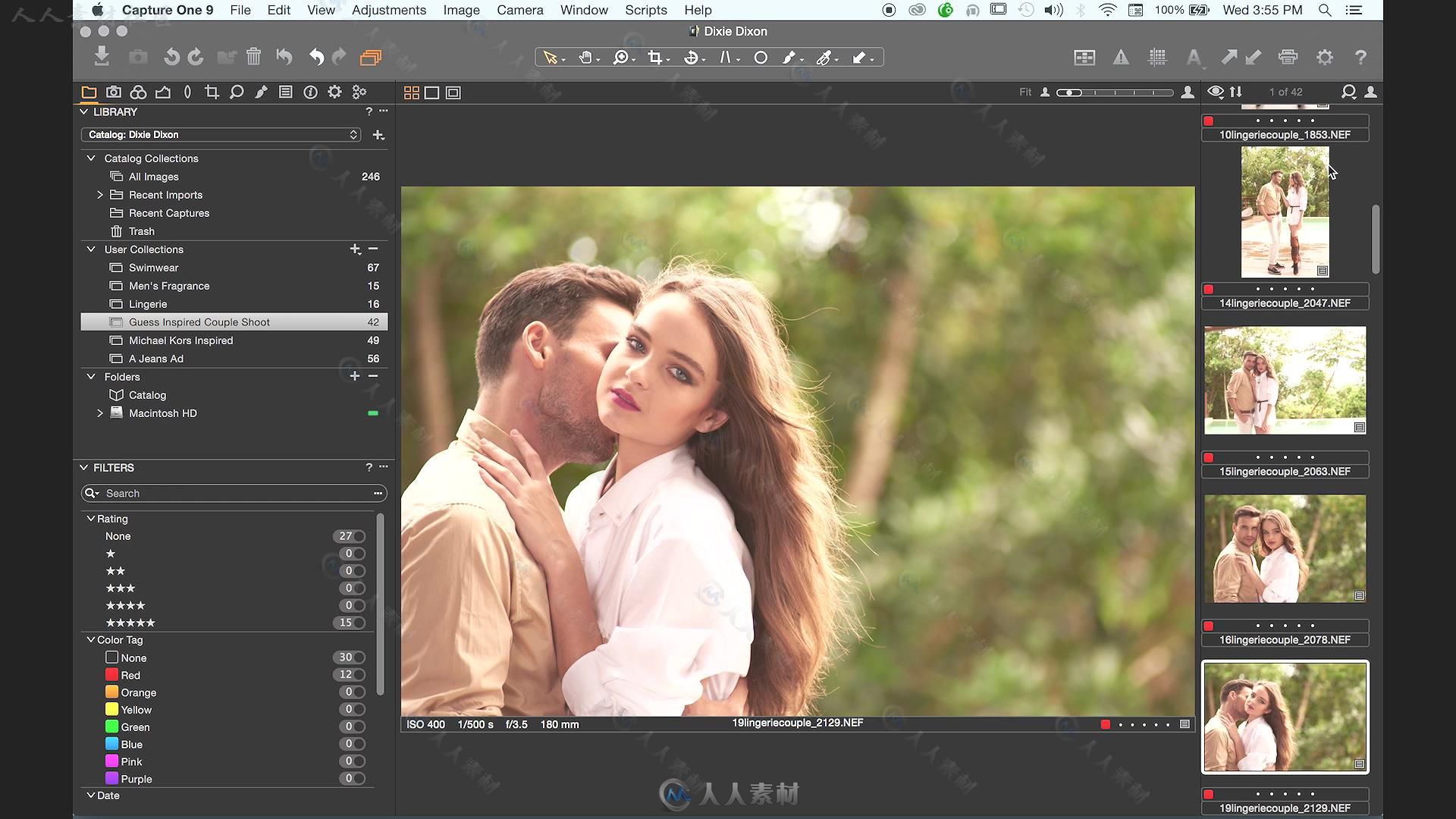Open the Exposure tool tab
1456x819 pixels.
click(163, 93)
